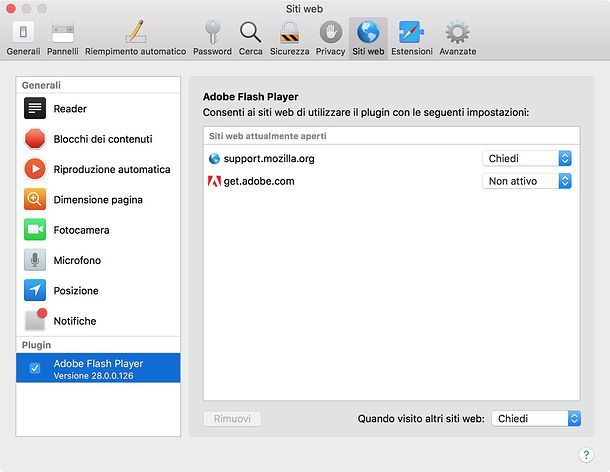Click the Fotocamera camera icon
This screenshot has height=472, width=610.
[35, 230]
